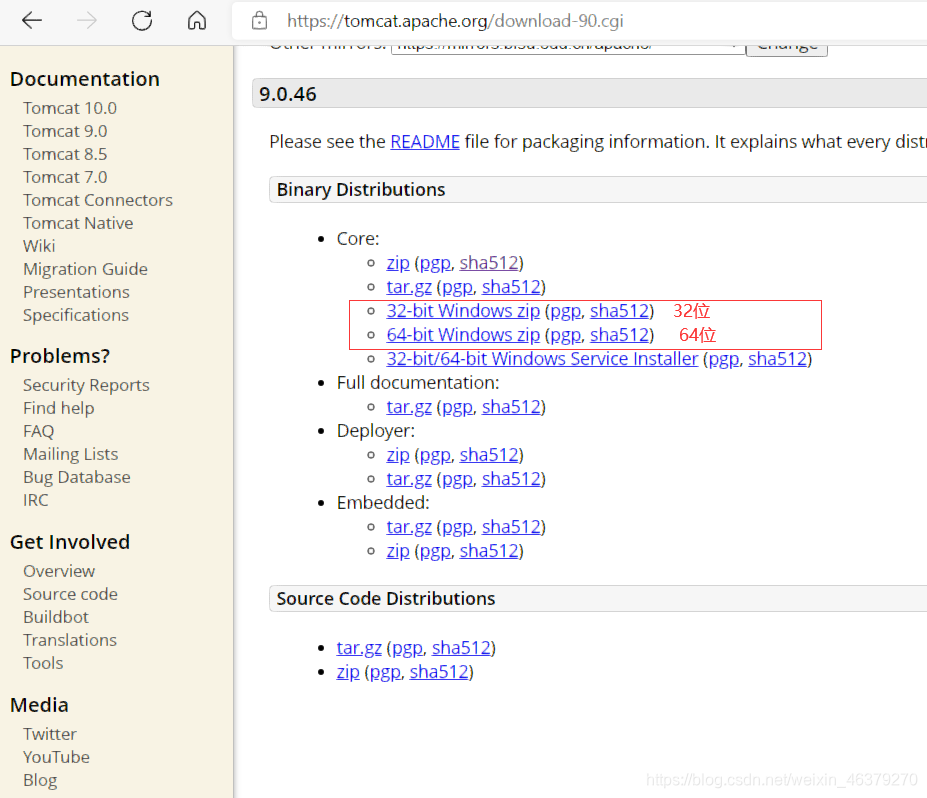Open the README file link
The image size is (927, 798).
pos(425,142)
